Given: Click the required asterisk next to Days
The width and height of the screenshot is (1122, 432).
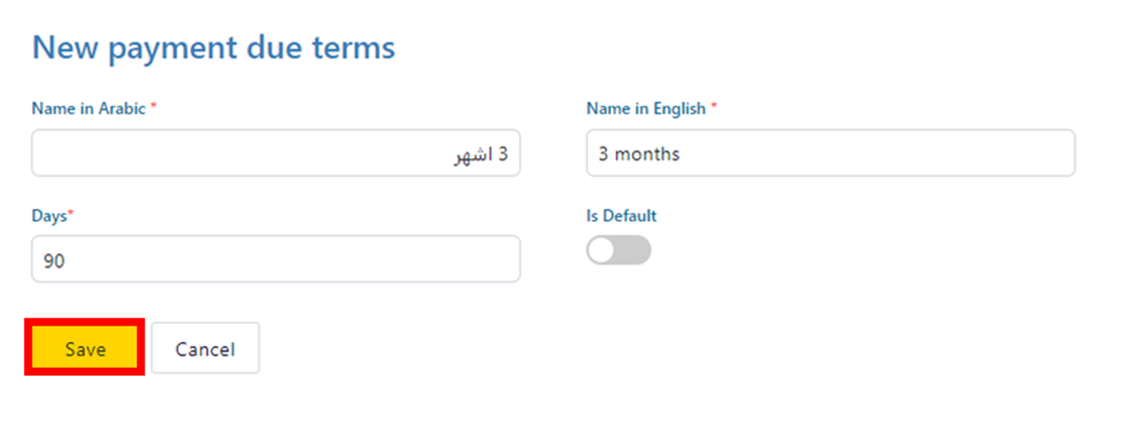Looking at the screenshot, I should tap(71, 214).
